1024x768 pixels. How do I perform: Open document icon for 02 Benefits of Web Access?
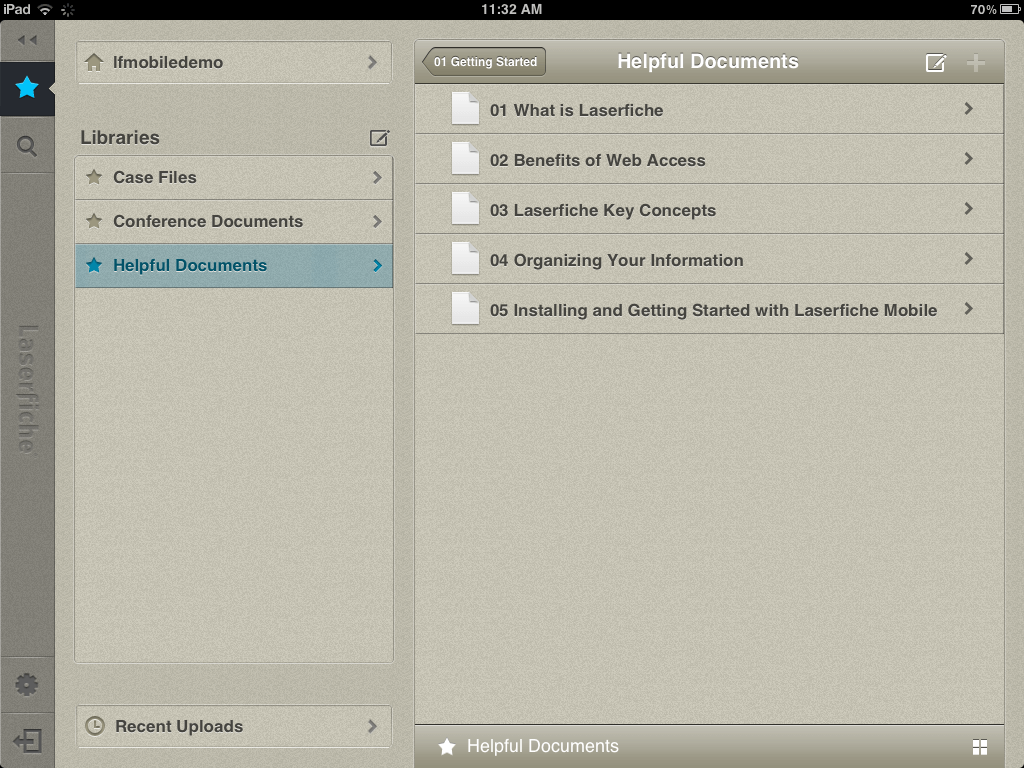click(466, 159)
